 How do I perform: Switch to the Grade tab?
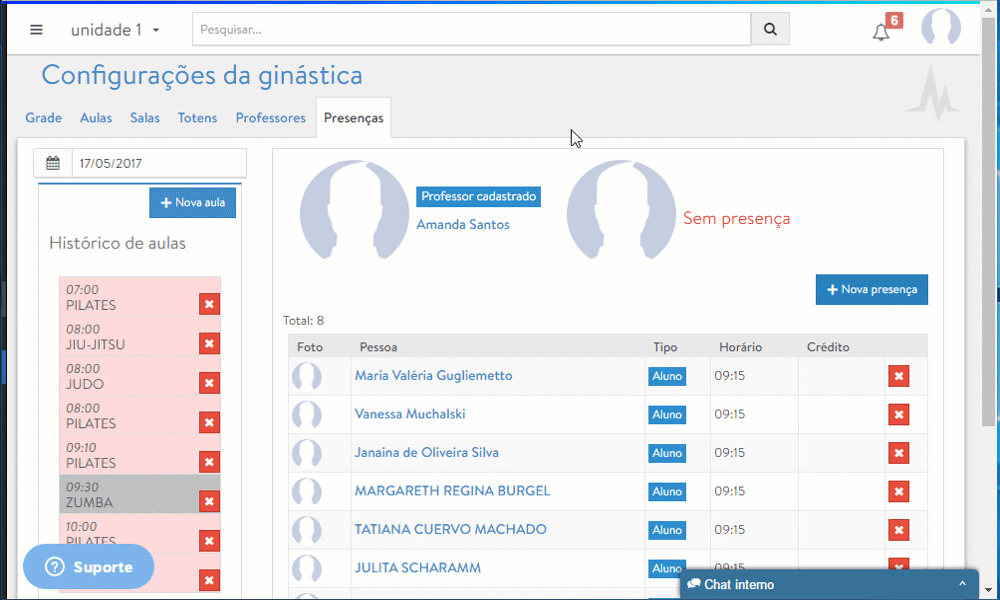[x=44, y=118]
